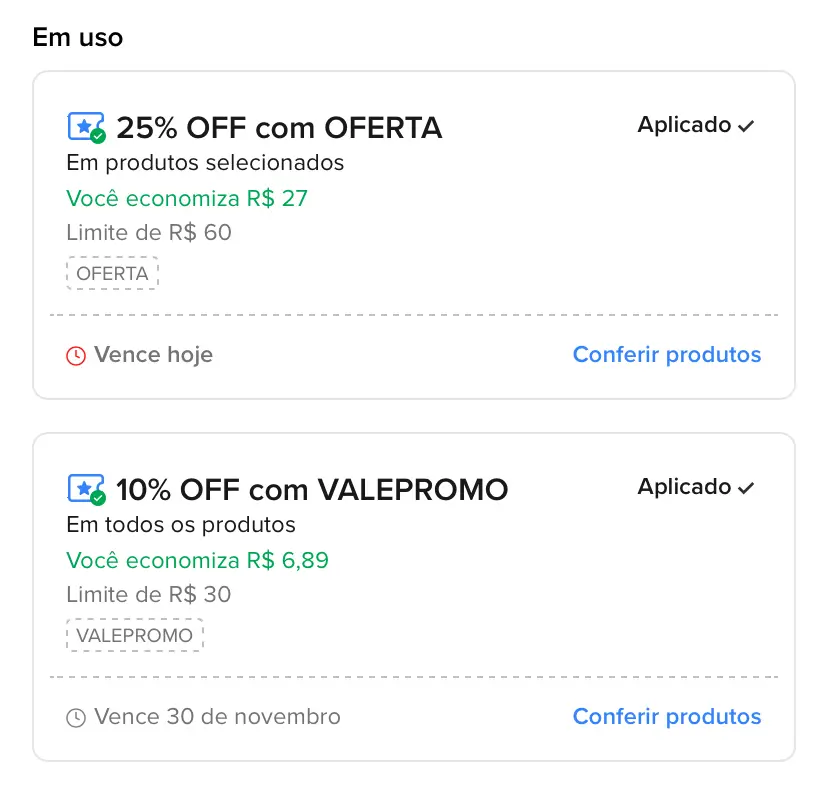Open Conferir produtos for the OFERTA coupon
This screenshot has width=828, height=786.
tap(667, 354)
